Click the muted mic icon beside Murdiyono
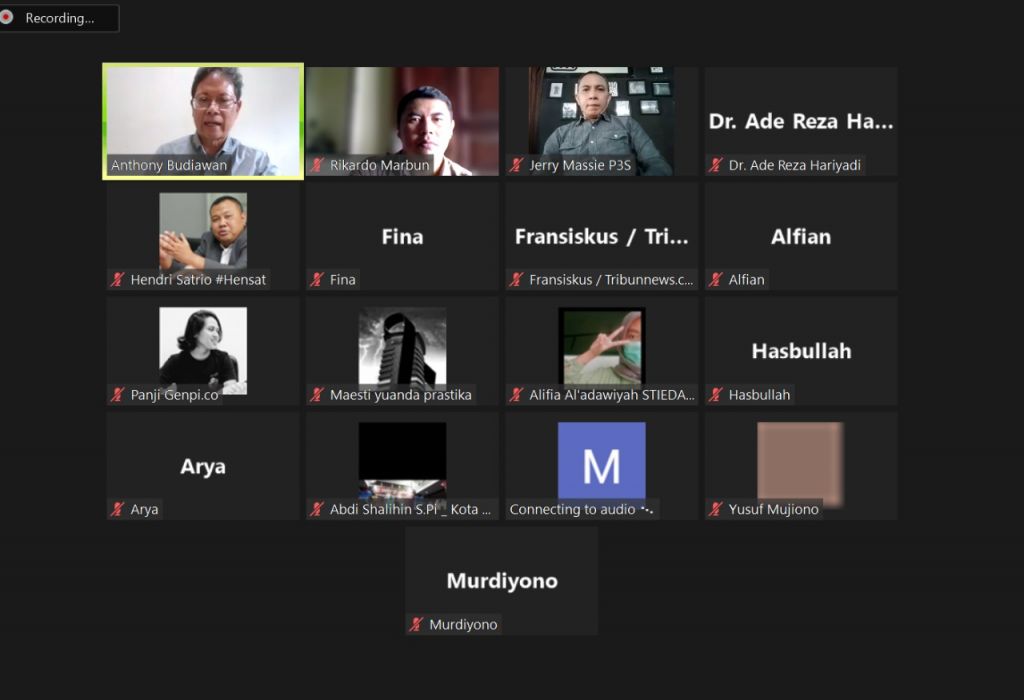The image size is (1024, 700). pyautogui.click(x=416, y=625)
